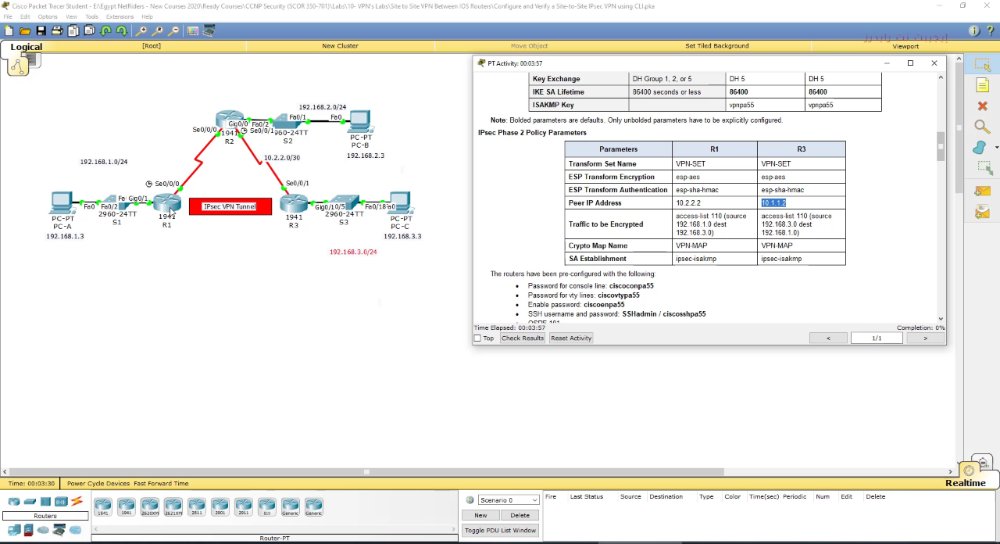Select router R1 in the topology
The image size is (1000, 544).
166,203
